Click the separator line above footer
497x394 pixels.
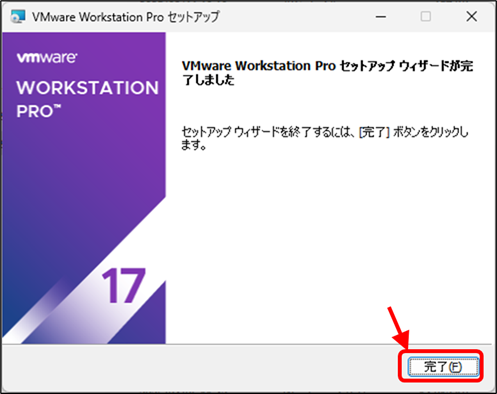247,344
